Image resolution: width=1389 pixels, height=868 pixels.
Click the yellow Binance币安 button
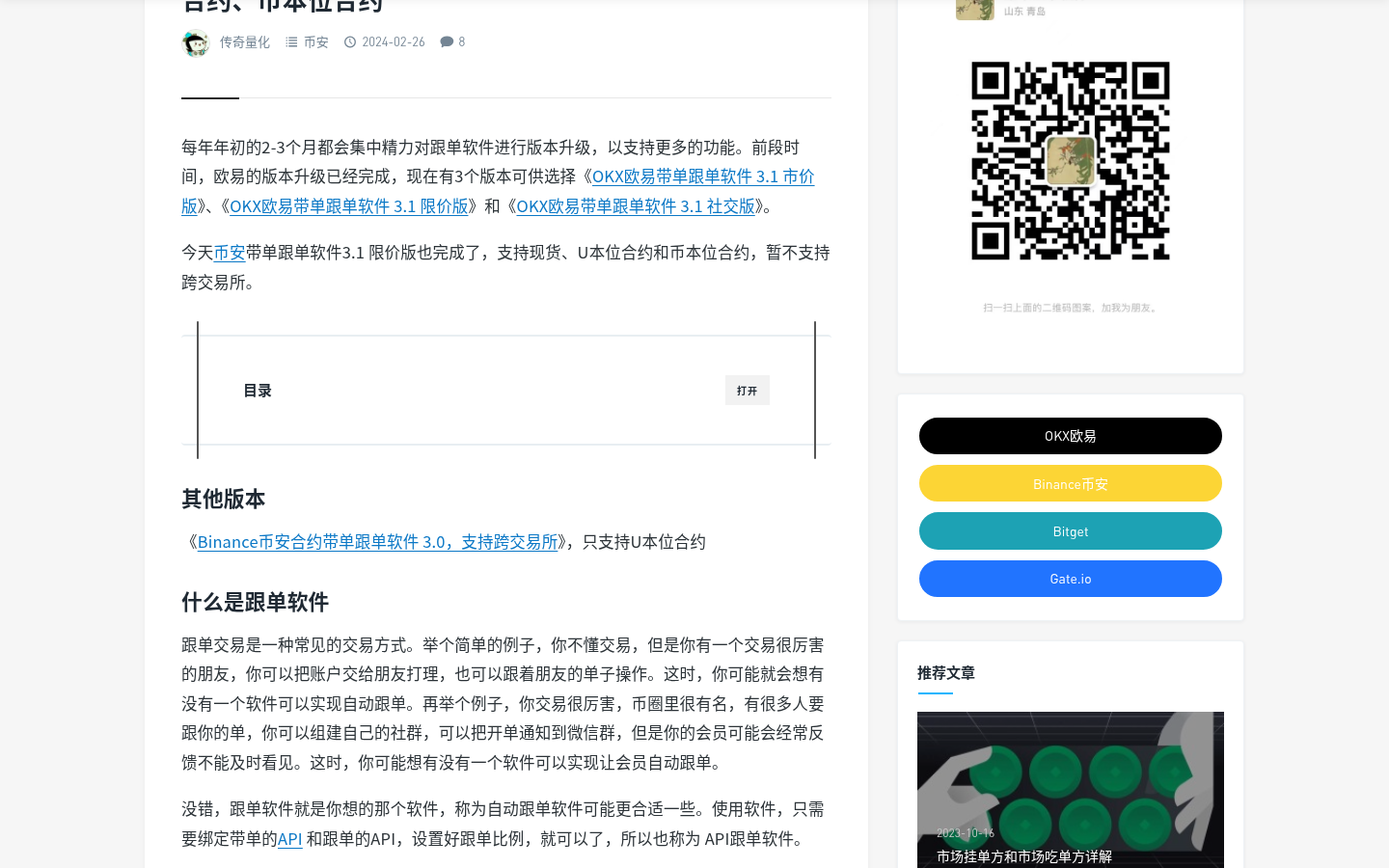(x=1071, y=484)
